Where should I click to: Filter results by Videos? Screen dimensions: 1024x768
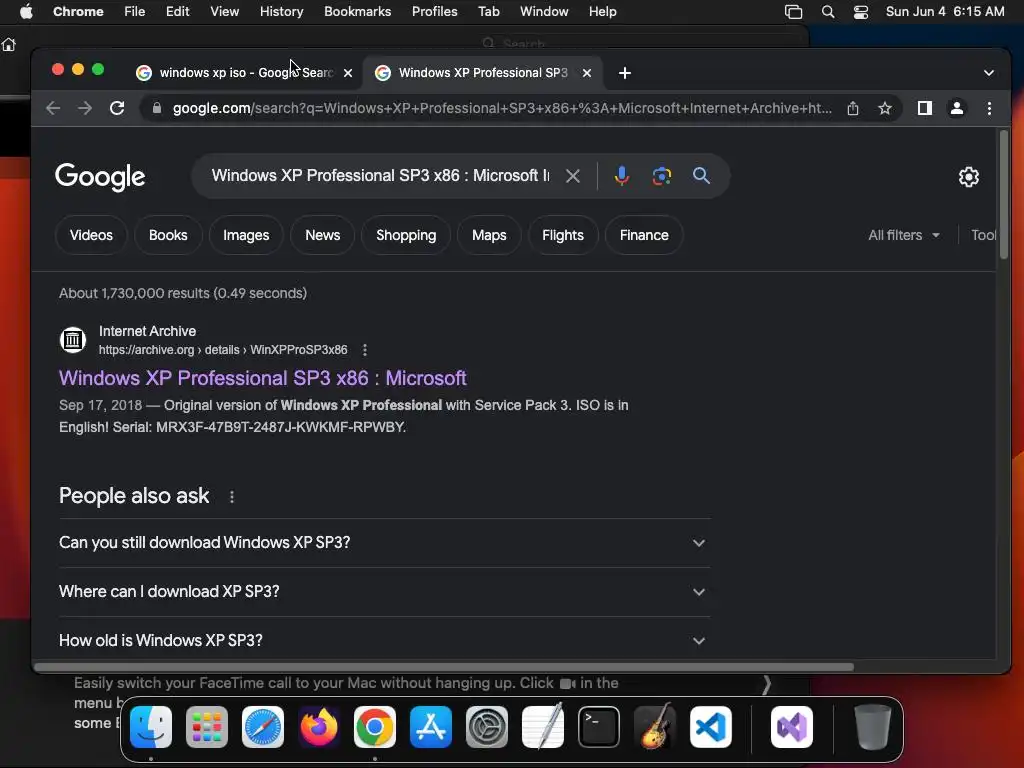91,235
